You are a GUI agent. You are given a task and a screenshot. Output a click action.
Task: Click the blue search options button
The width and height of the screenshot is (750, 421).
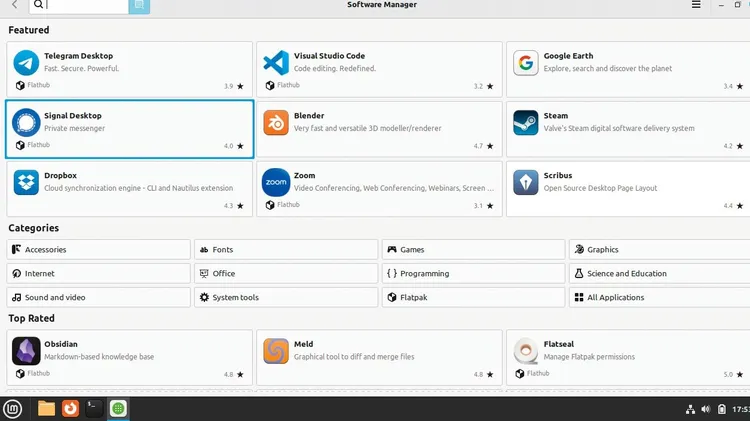(x=139, y=6)
